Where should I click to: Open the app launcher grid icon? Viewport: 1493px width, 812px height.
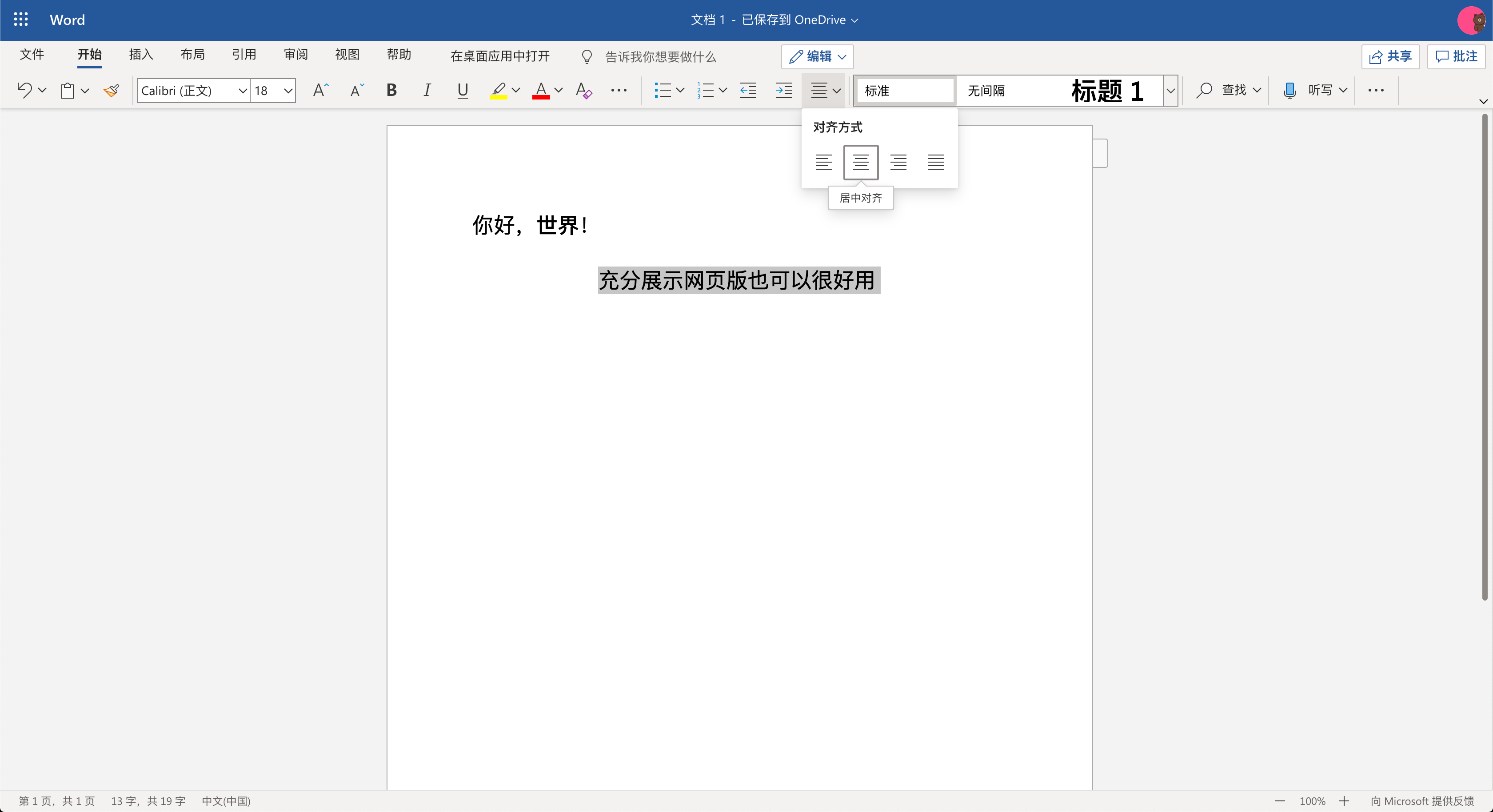21,20
